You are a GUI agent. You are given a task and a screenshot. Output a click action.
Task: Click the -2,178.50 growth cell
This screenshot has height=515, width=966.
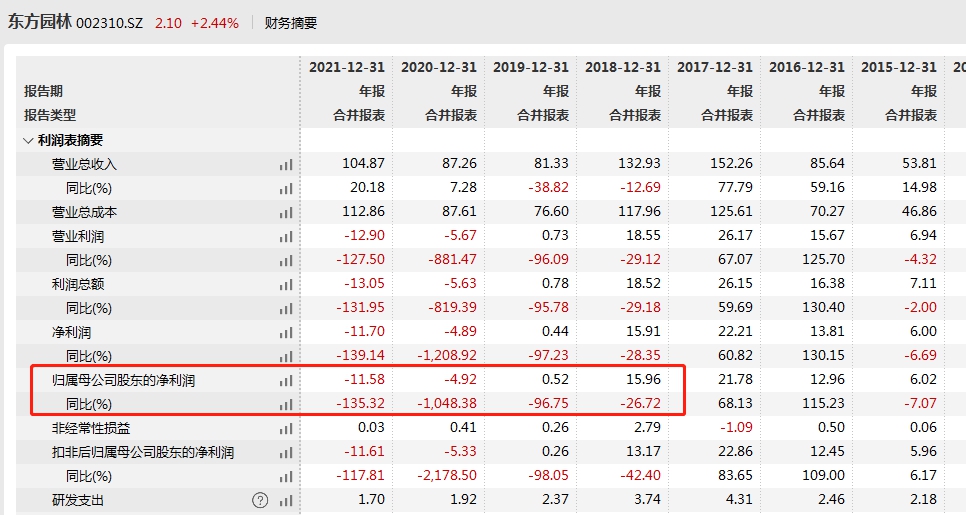pyautogui.click(x=447, y=476)
